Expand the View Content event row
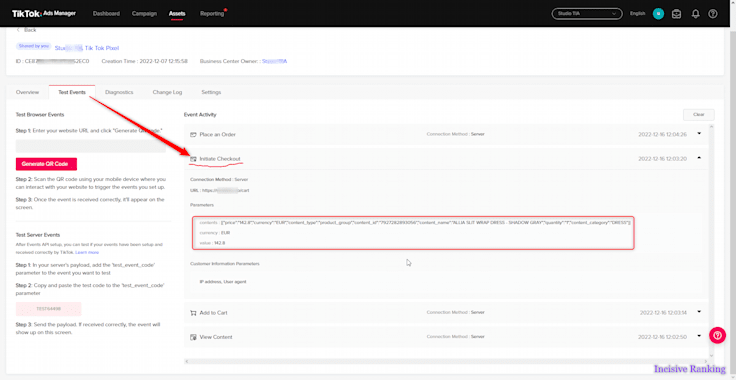This screenshot has width=736, height=380. coord(699,336)
